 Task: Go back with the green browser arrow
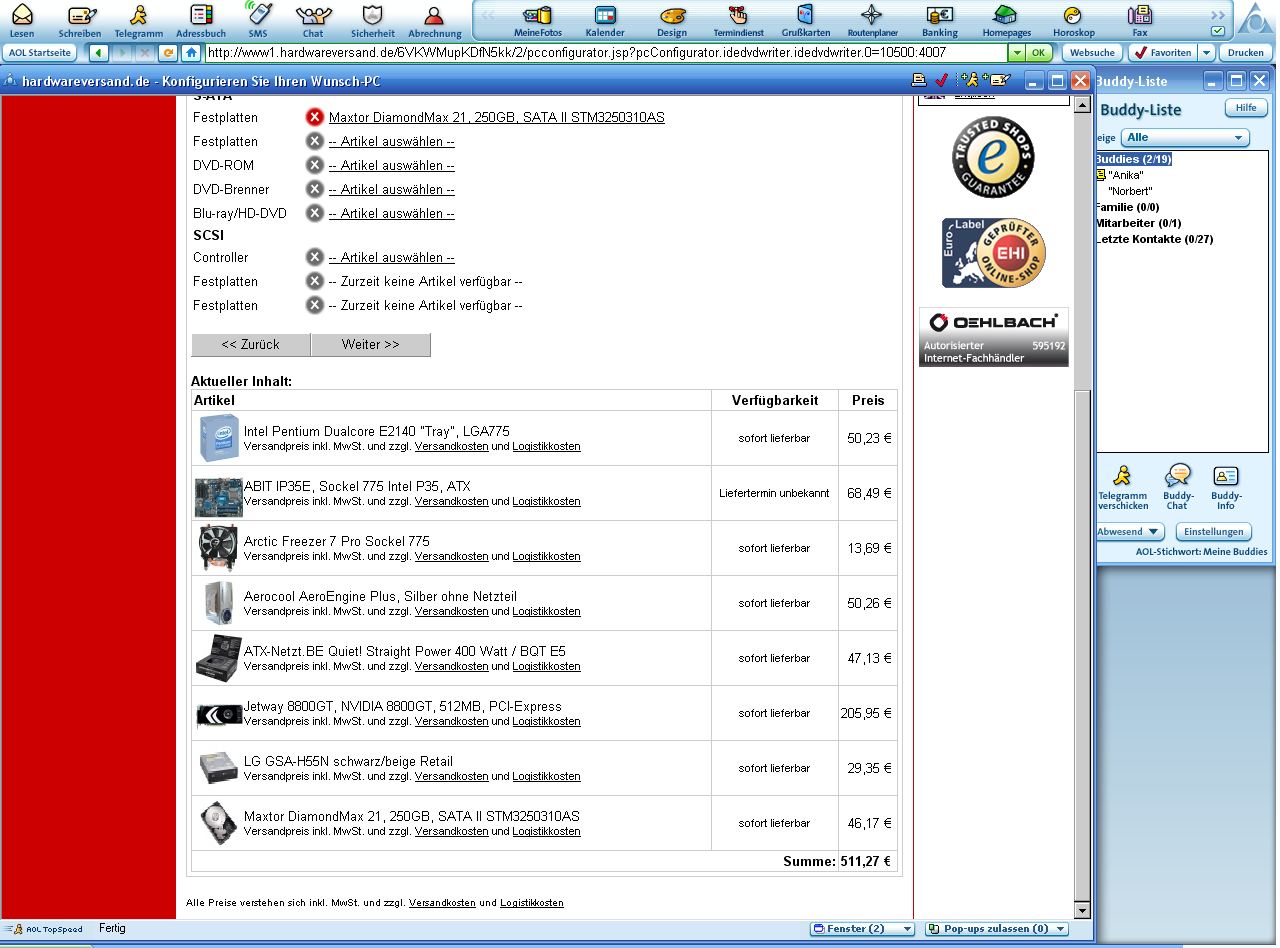(99, 52)
